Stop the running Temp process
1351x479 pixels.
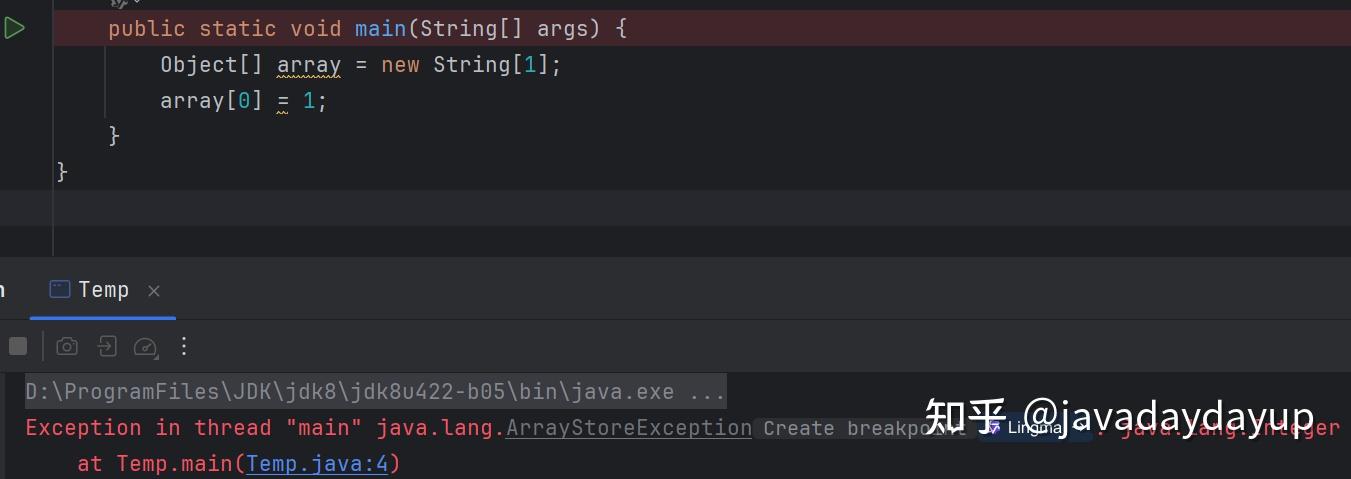18,346
